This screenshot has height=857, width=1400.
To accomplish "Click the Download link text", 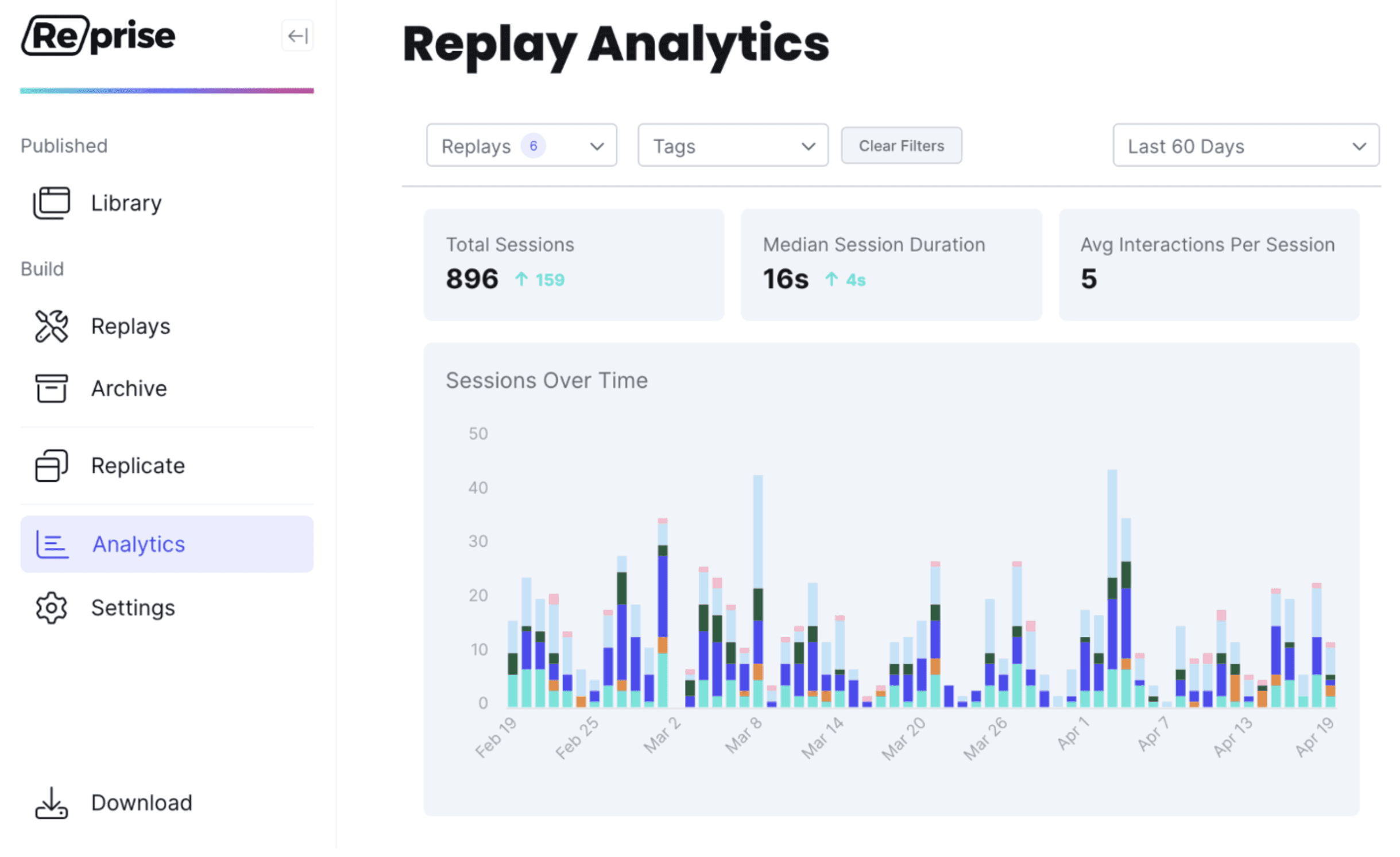I will pyautogui.click(x=141, y=802).
